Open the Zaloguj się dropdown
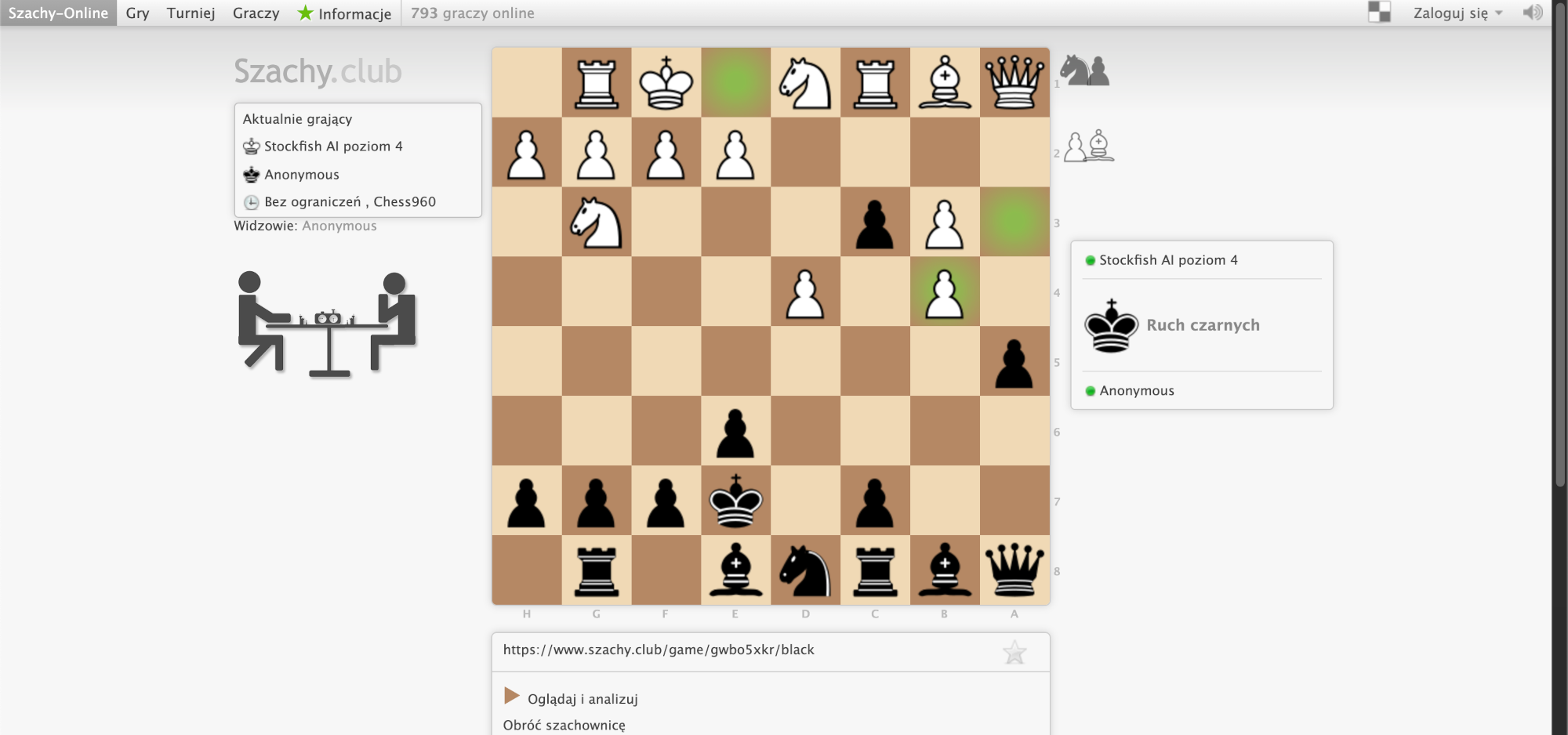 coord(1457,13)
